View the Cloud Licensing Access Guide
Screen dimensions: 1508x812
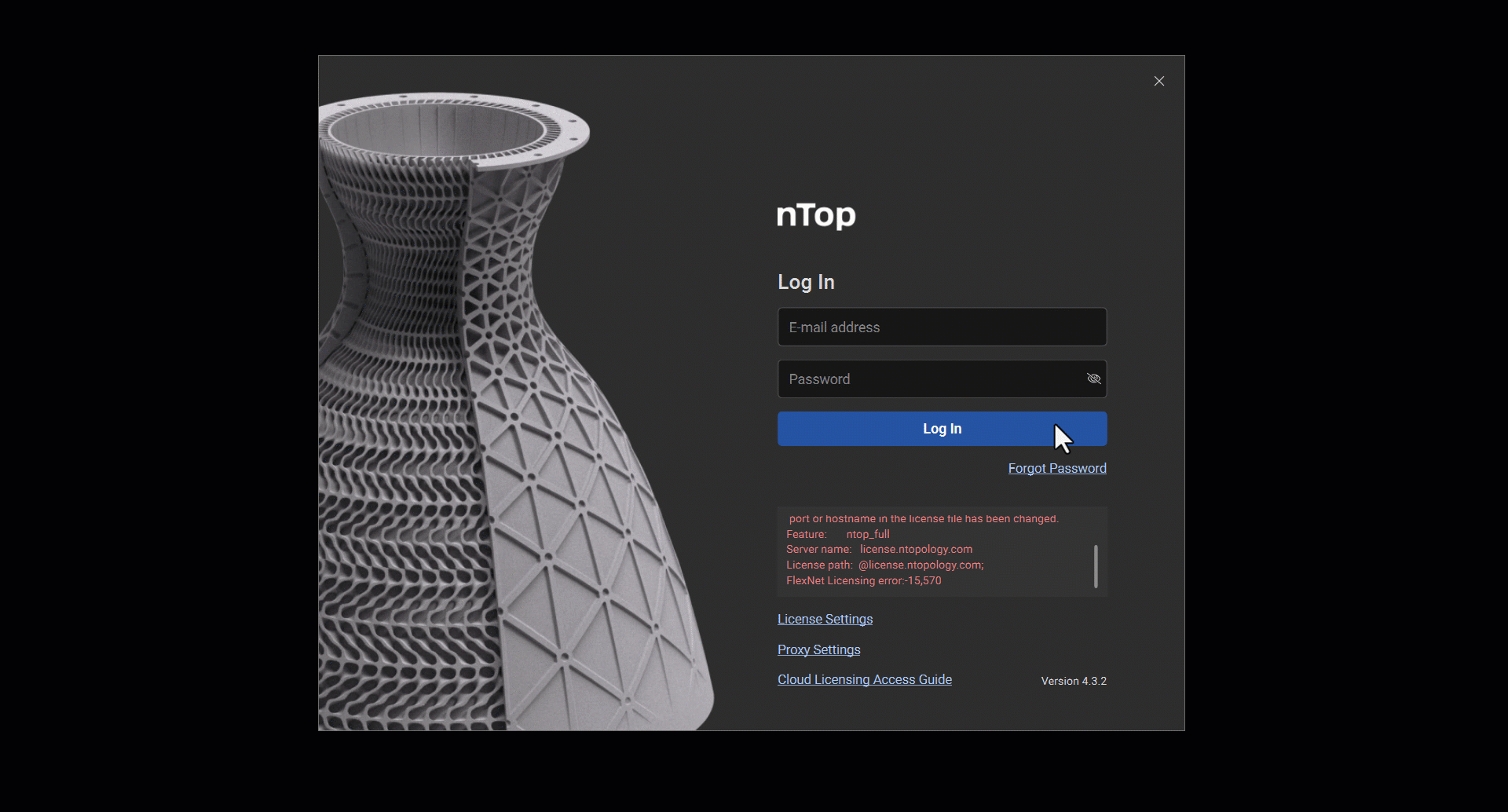point(865,679)
